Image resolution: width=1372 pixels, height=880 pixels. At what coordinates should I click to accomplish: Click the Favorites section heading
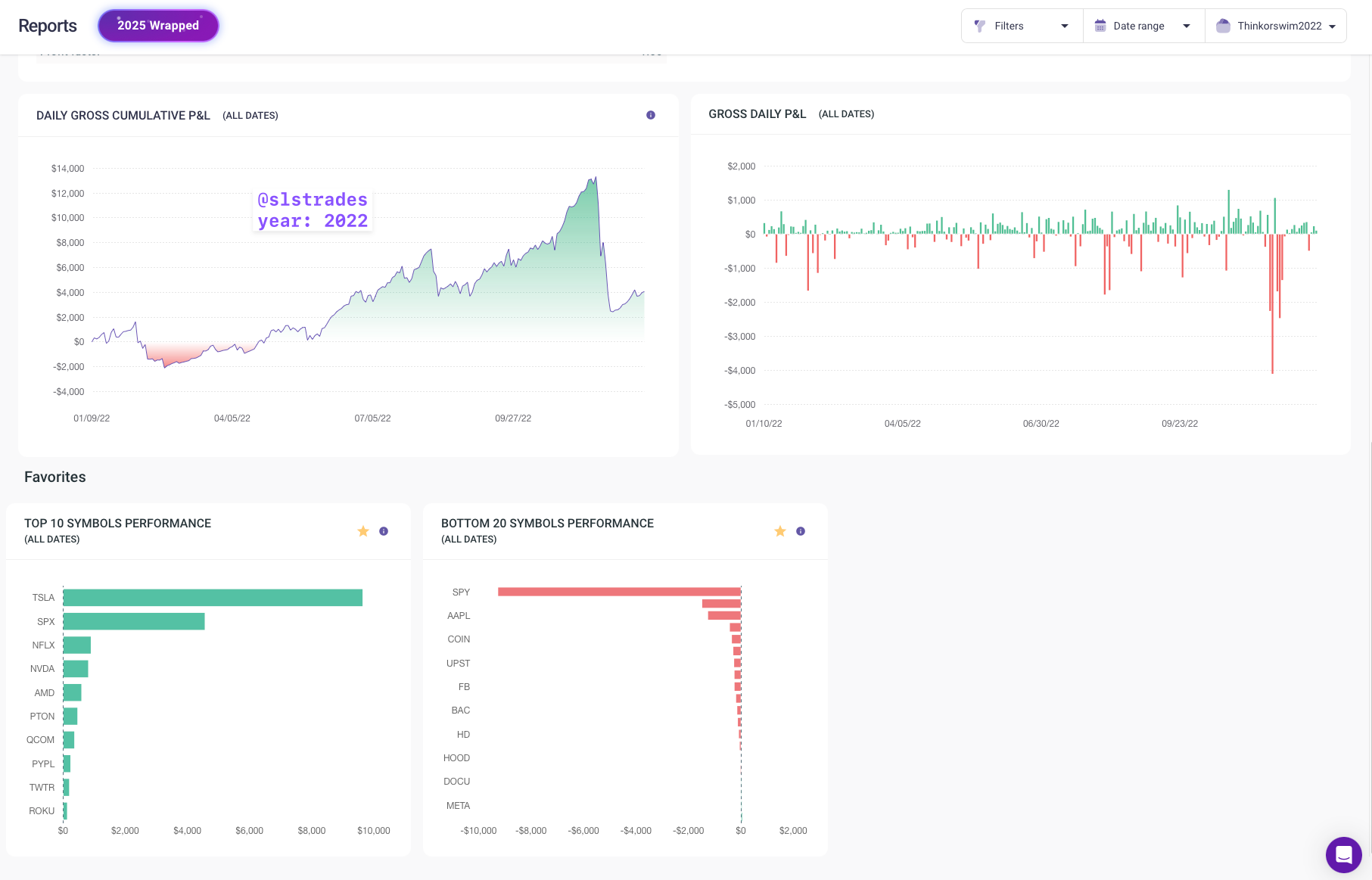click(x=55, y=477)
